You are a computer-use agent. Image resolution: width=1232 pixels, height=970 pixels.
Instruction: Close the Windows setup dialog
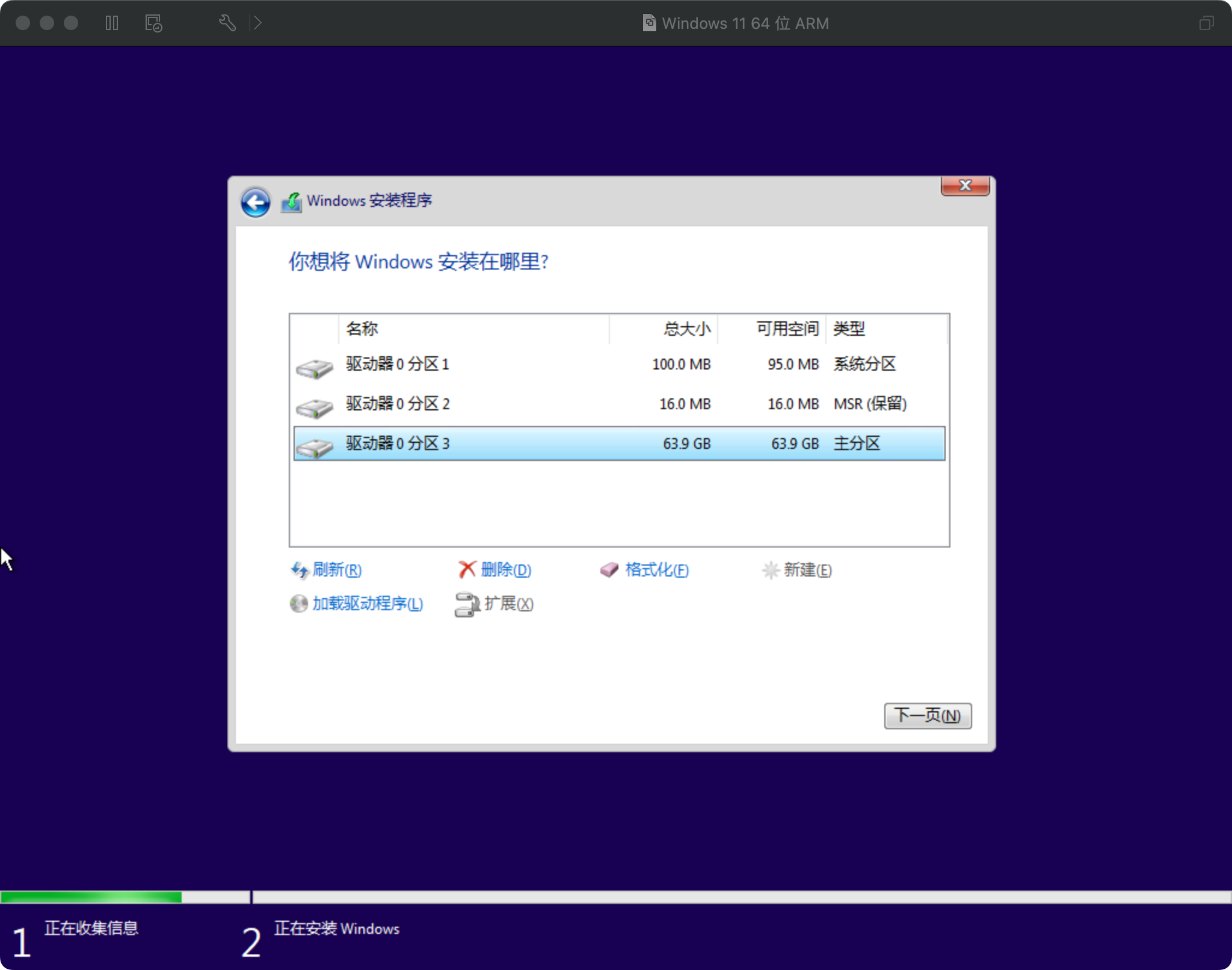[x=965, y=185]
